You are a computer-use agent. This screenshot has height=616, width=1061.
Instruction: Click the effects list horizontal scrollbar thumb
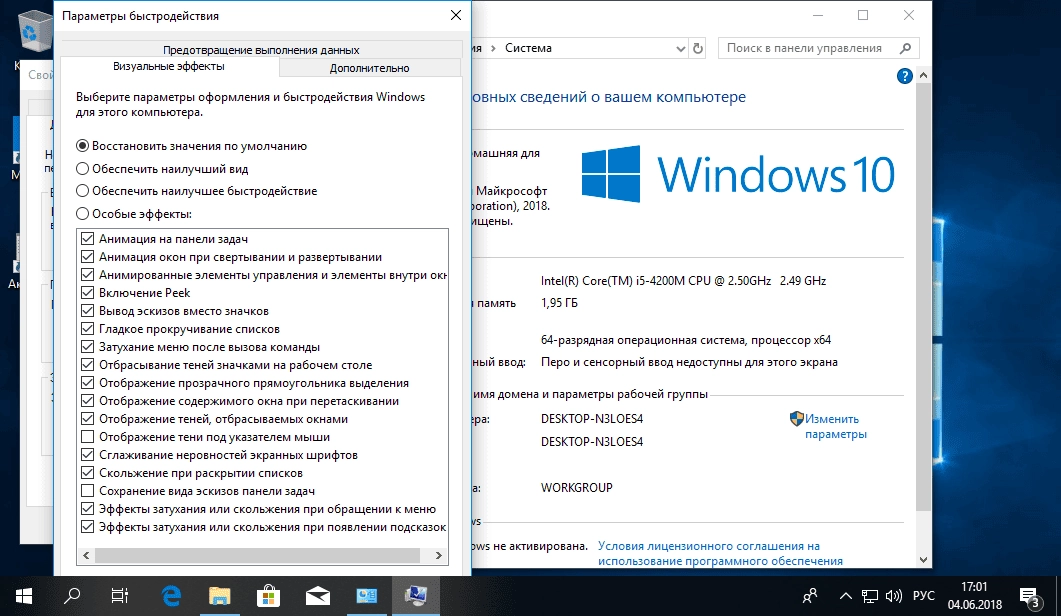[x=257, y=555]
